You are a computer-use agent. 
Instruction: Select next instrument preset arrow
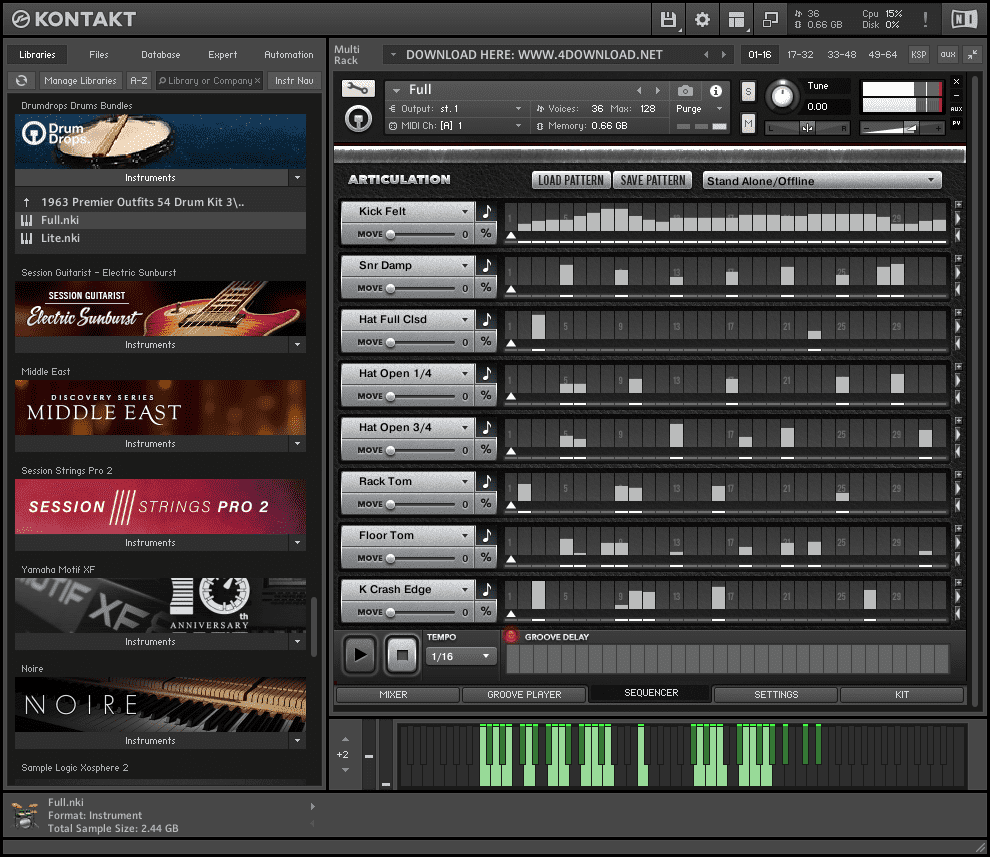click(x=657, y=90)
